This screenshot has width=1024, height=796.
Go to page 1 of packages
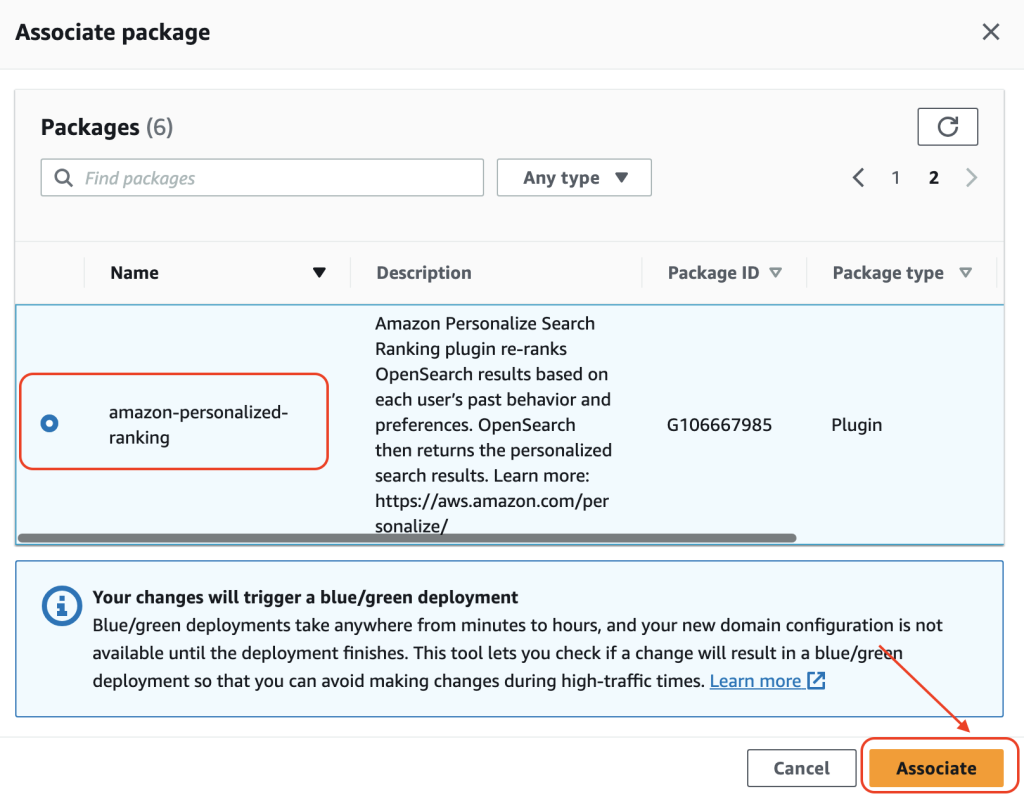coord(896,178)
